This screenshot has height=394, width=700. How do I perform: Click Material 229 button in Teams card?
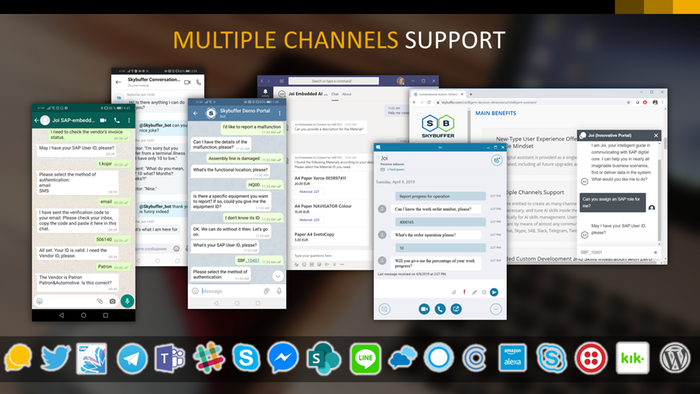pos(309,220)
